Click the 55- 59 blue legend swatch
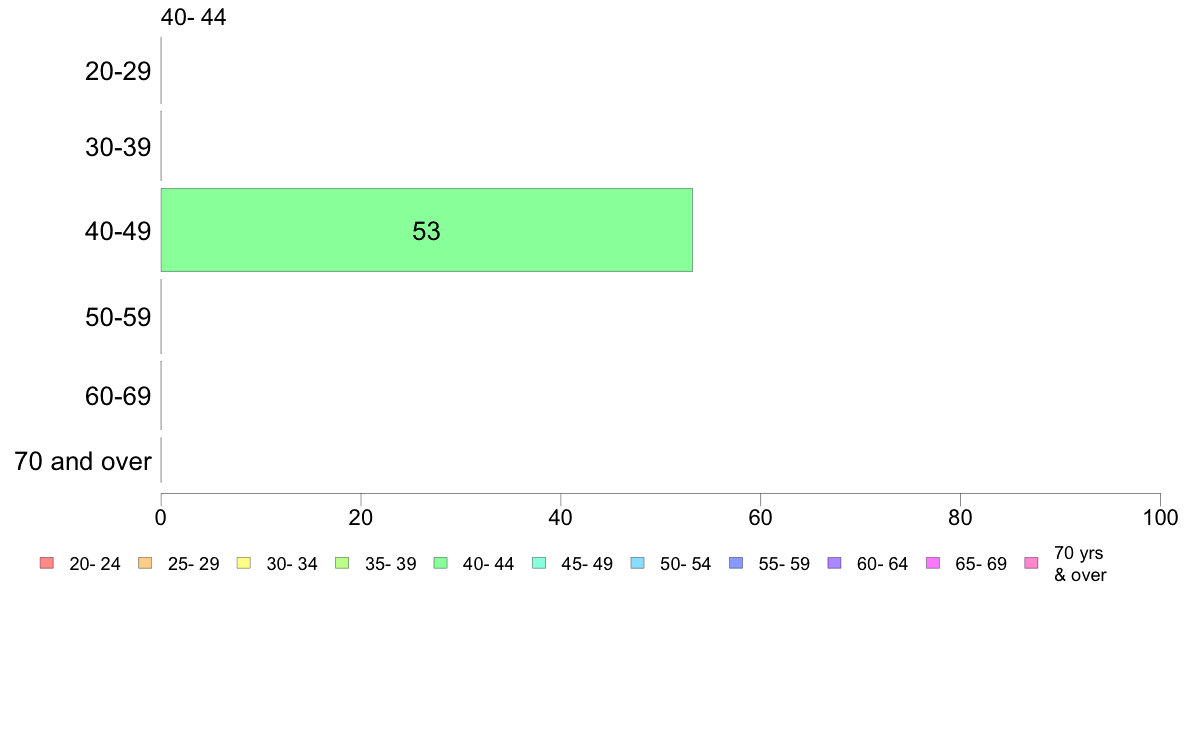Viewport: 1188px width, 736px height. (736, 563)
